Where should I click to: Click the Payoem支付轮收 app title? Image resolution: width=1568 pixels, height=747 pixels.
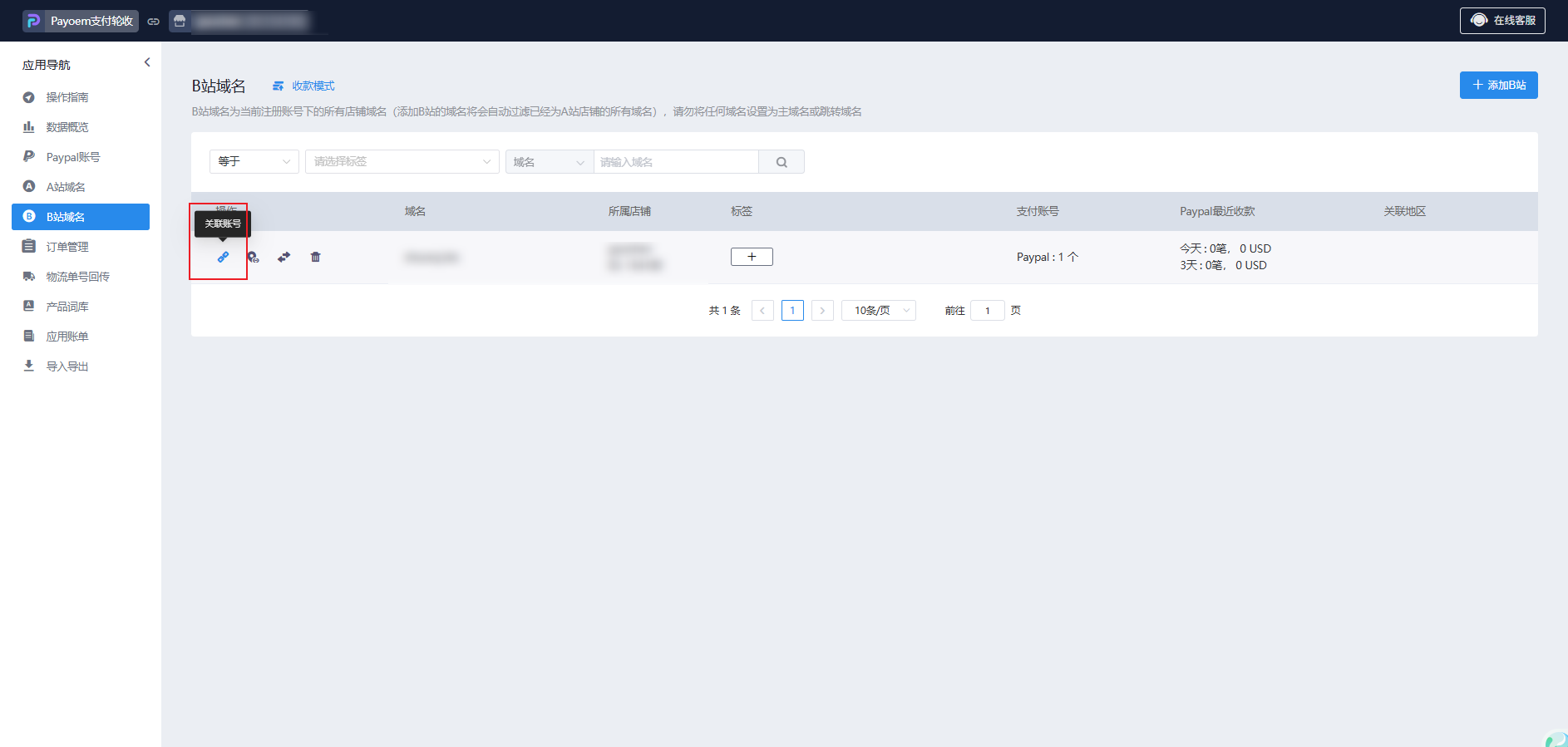(x=91, y=21)
